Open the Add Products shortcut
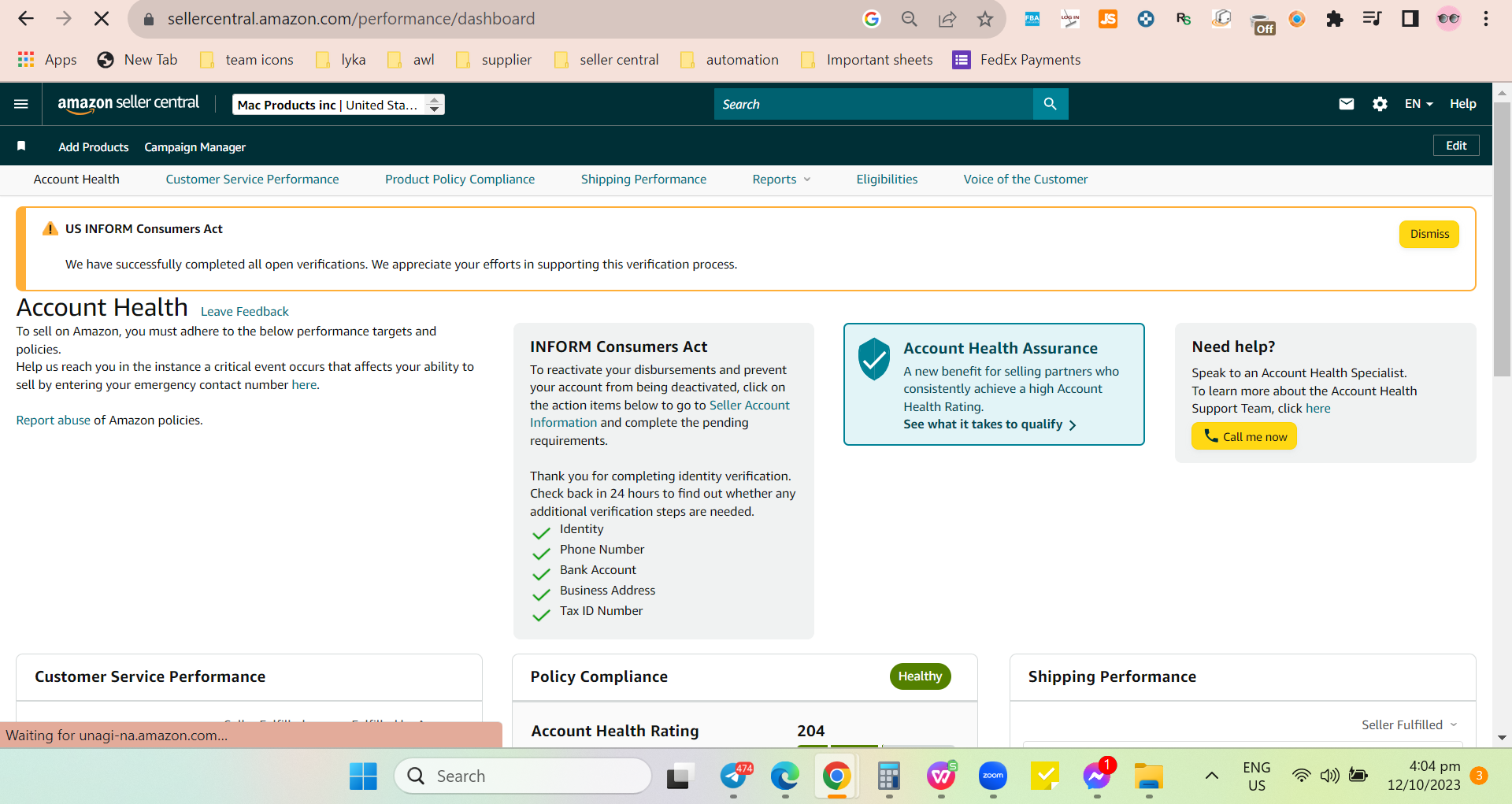Image resolution: width=1512 pixels, height=804 pixels. (x=94, y=147)
